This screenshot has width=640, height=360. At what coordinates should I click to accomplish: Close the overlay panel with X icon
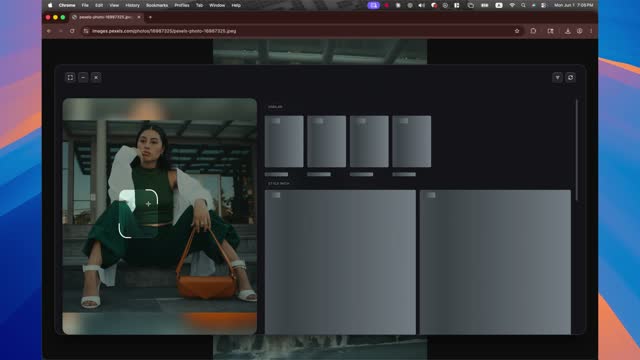pos(96,78)
